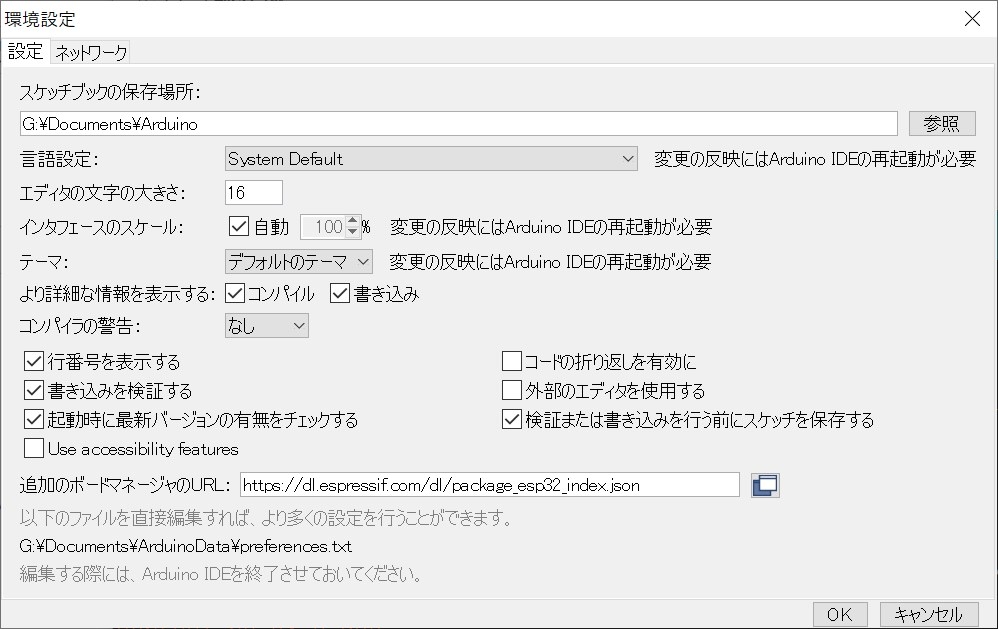Click the editor font size field
The width and height of the screenshot is (998, 629).
point(254,192)
